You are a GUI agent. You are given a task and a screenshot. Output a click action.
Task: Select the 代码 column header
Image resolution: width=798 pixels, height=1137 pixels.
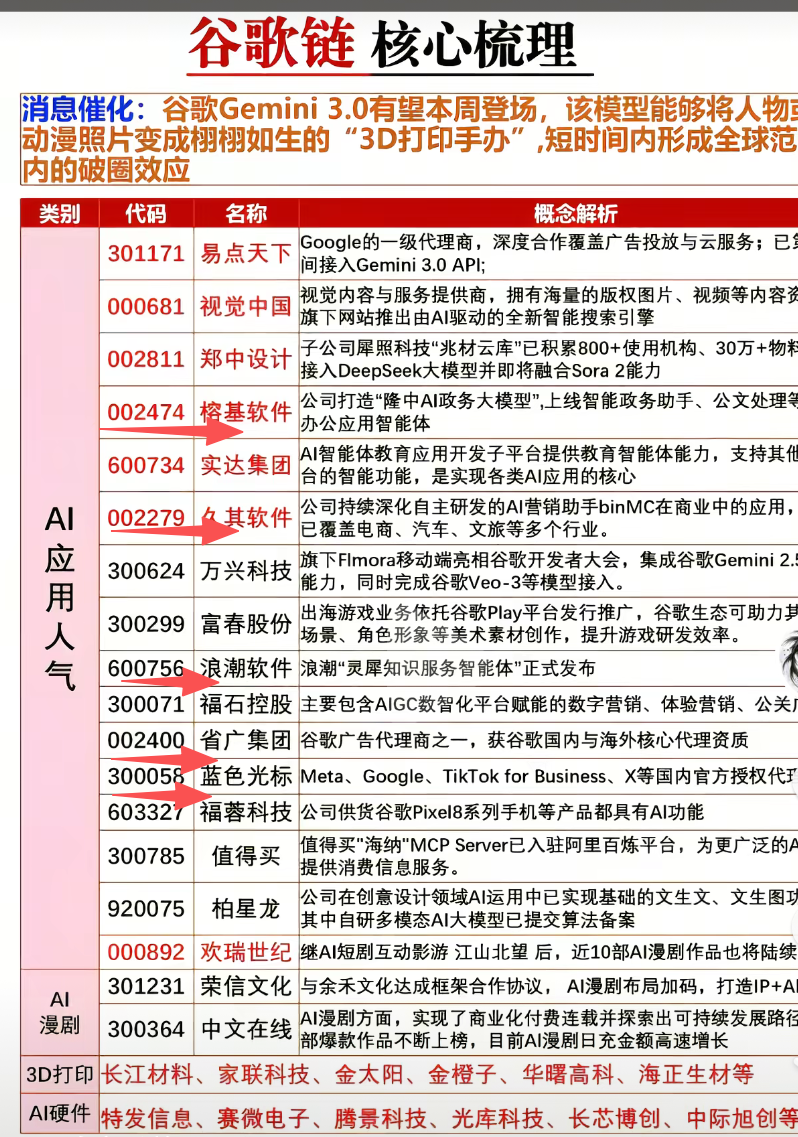[146, 214]
